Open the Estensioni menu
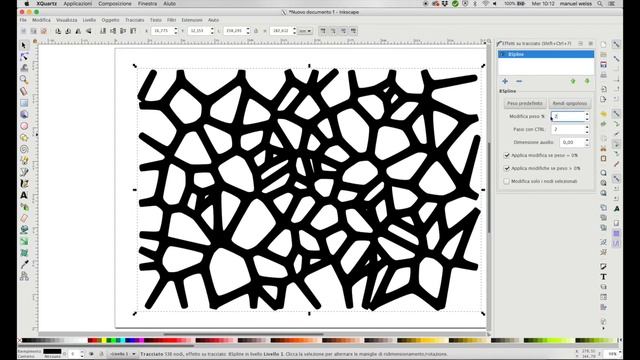The image size is (640, 360). click(192, 20)
